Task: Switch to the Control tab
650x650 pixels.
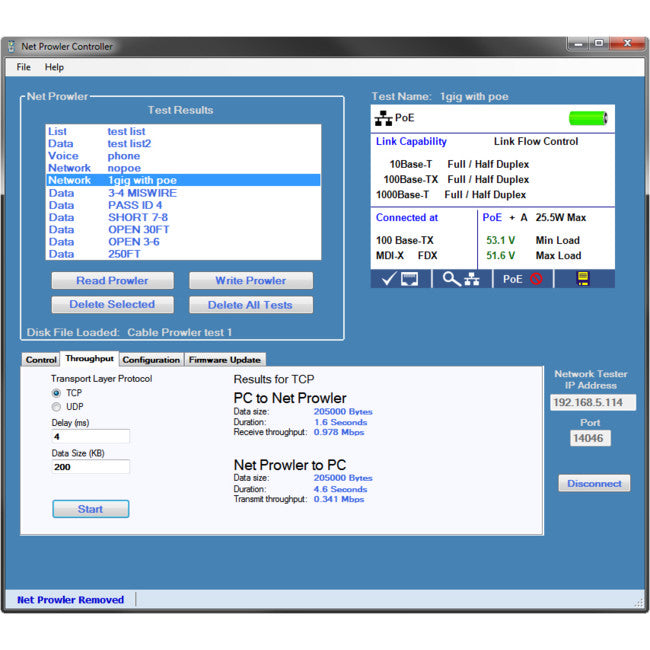Action: pos(41,359)
